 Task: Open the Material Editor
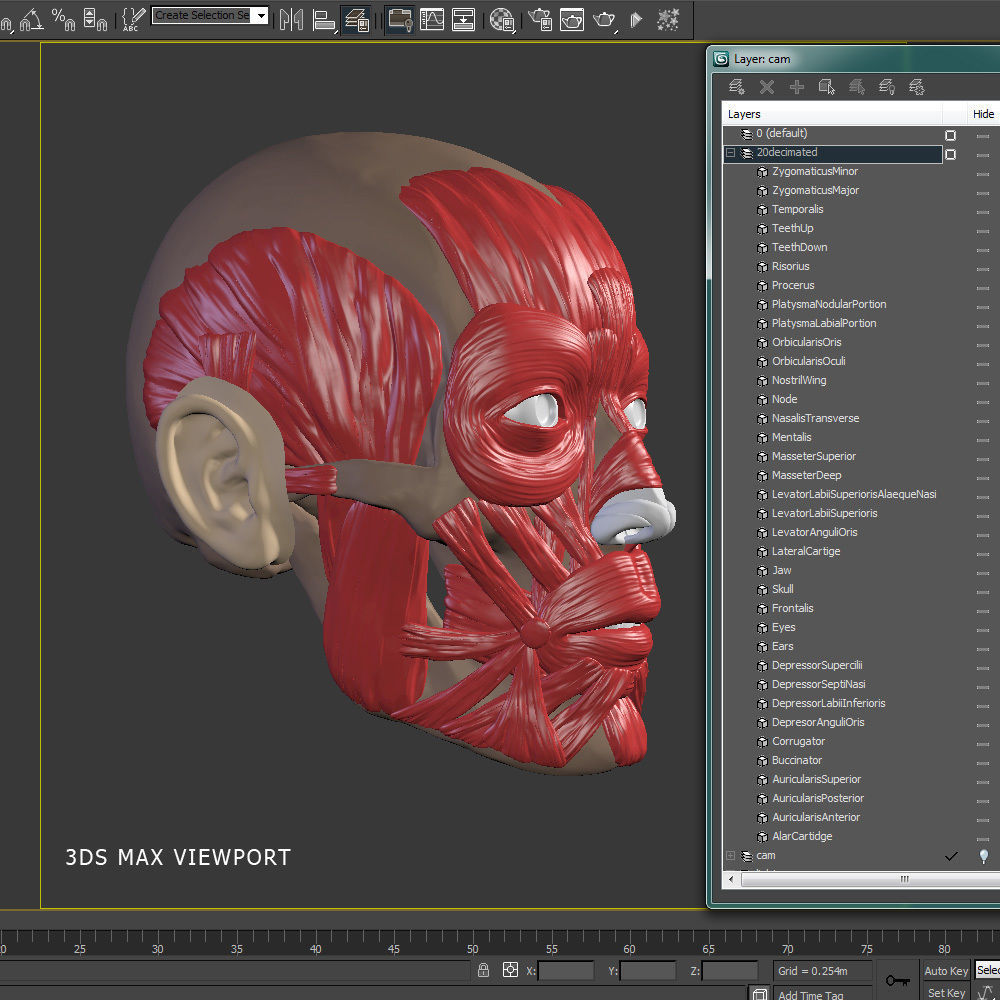pyautogui.click(x=503, y=19)
